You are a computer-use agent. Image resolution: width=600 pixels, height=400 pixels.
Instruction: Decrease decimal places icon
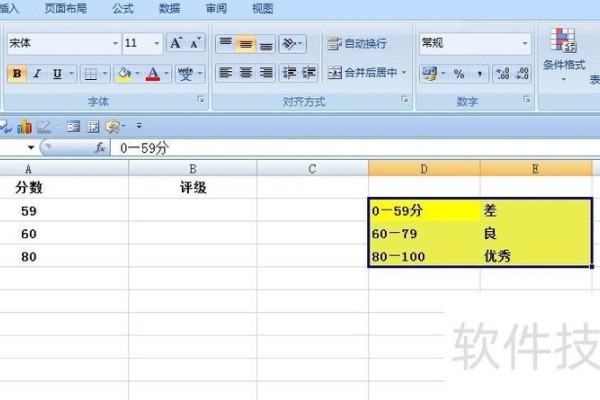522,73
